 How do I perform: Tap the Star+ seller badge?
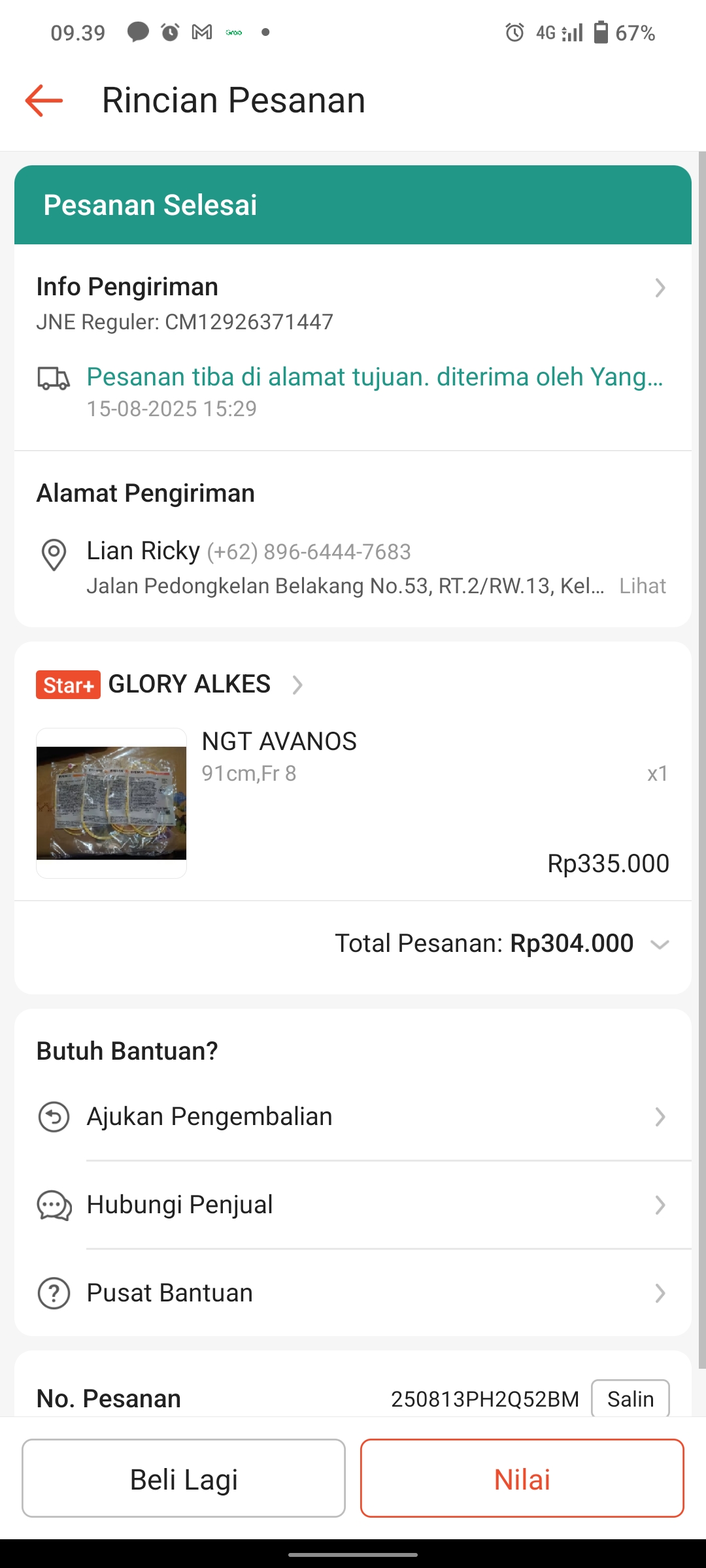(68, 685)
